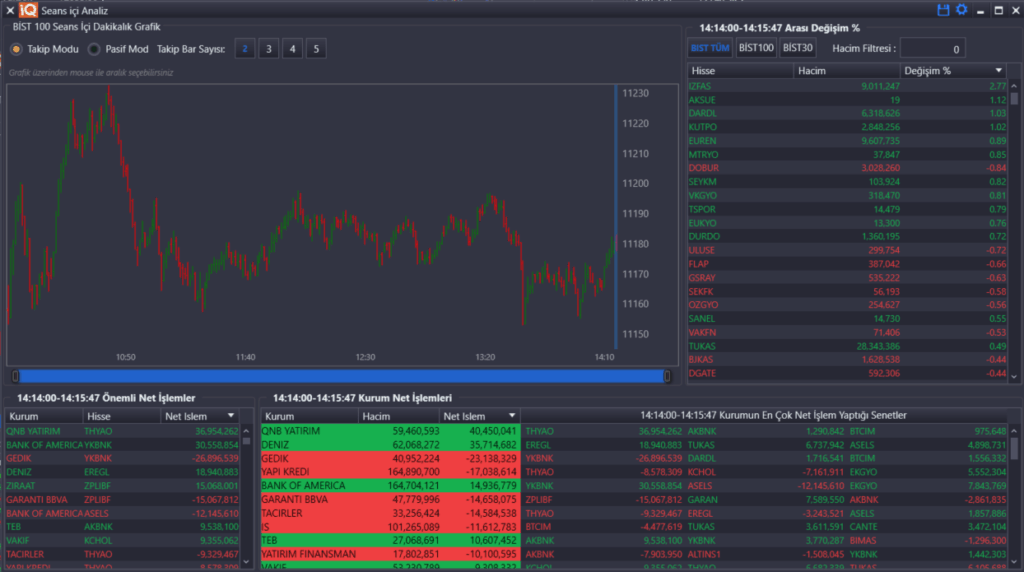Select VKGYO row in change table
The width and height of the screenshot is (1024, 572).
click(x=848, y=196)
